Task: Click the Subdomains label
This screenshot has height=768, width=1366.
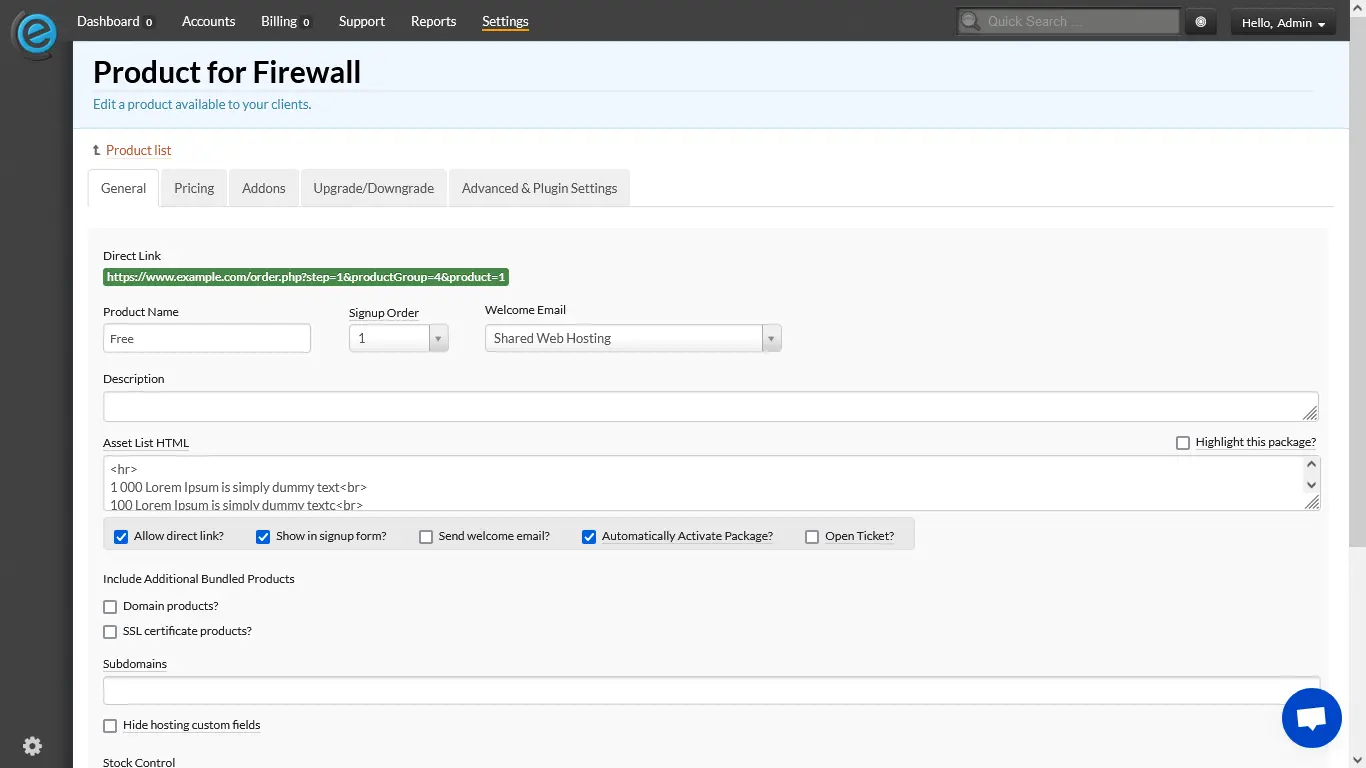Action: 135,664
